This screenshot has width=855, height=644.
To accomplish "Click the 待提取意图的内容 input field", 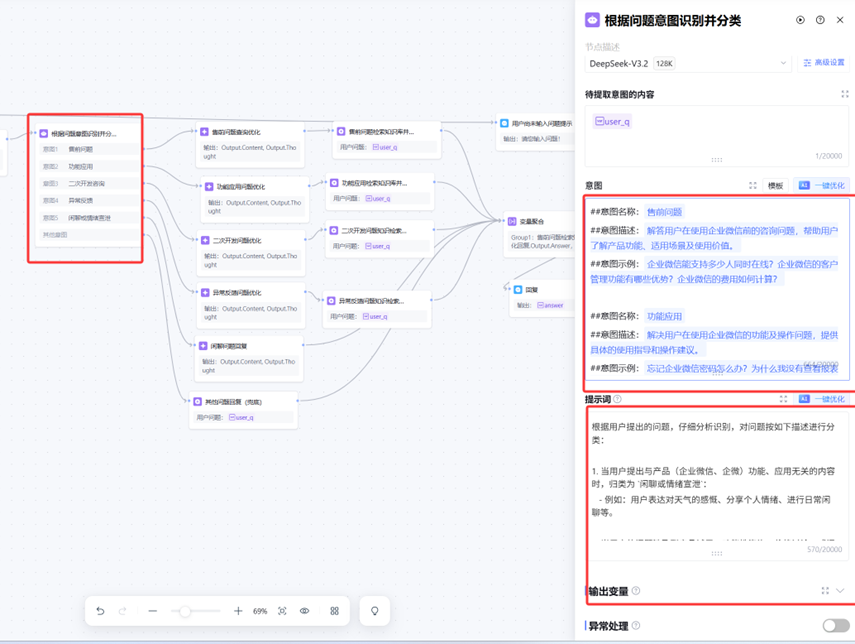I will tap(716, 135).
